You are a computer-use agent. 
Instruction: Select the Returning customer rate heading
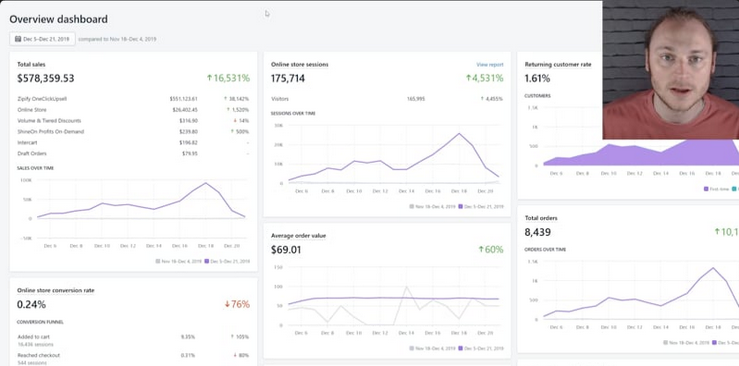pos(558,64)
